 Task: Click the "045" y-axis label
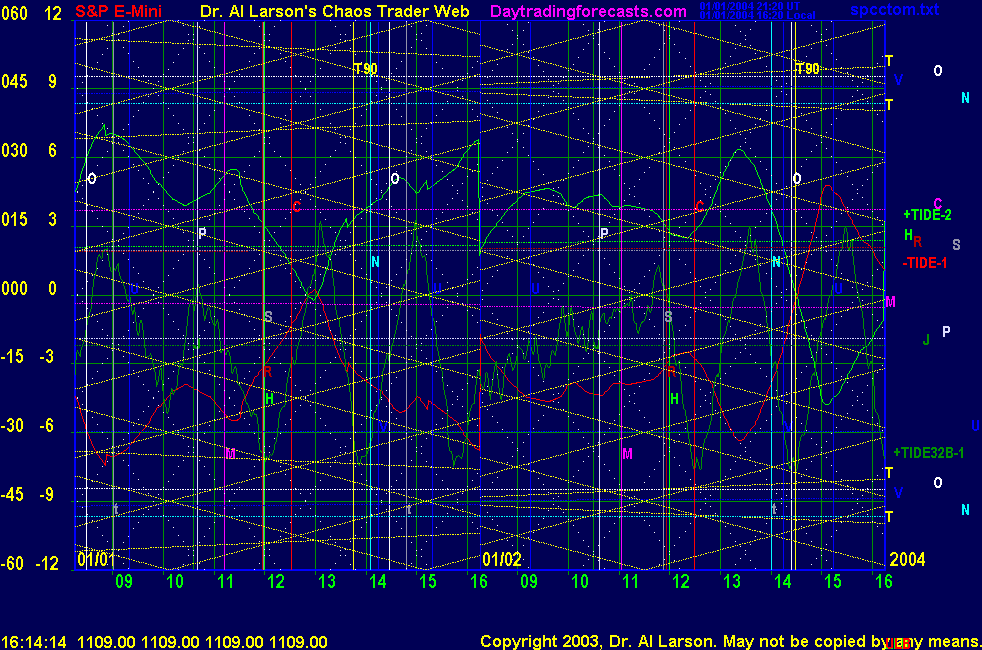[14, 81]
